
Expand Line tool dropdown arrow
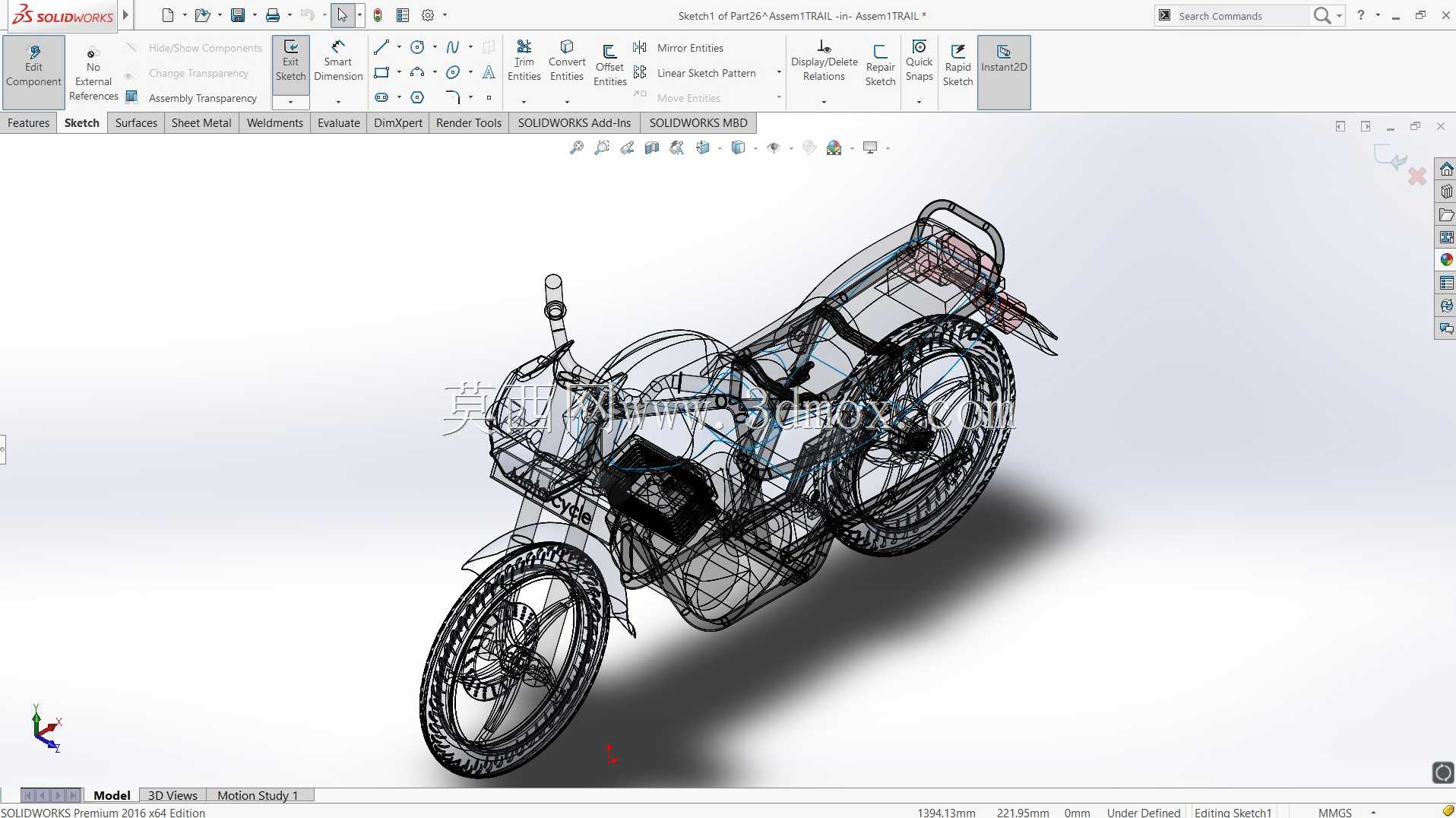399,47
